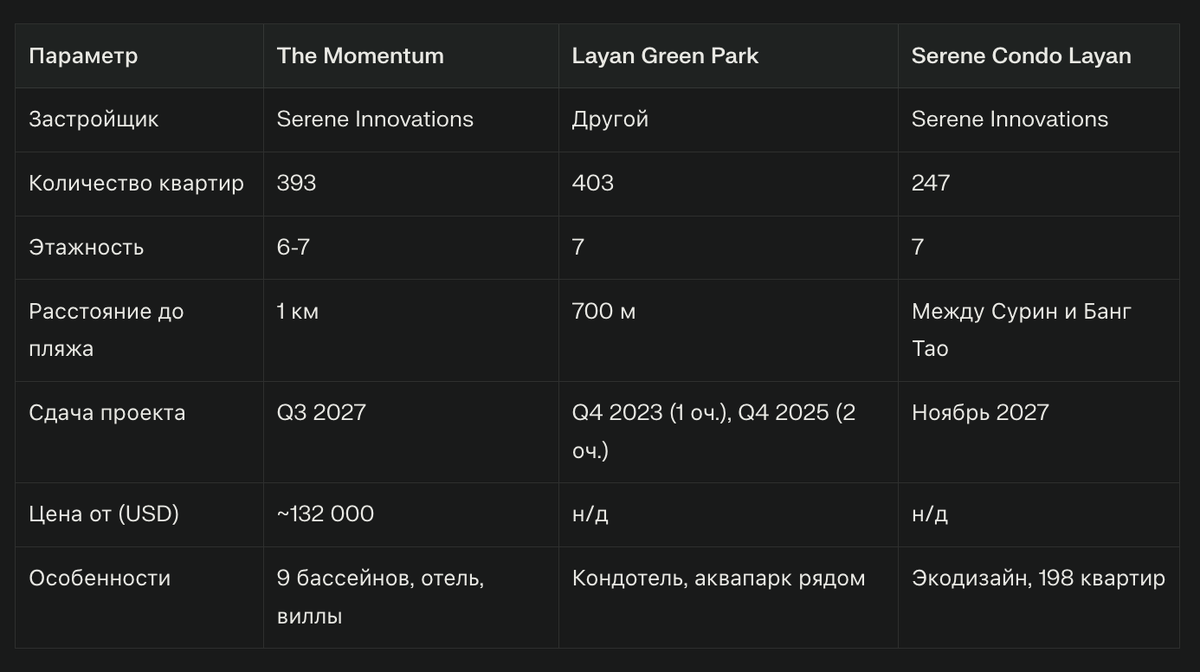1200x672 pixels.
Task: Click the "Застройщик" row label
Action: (94, 119)
